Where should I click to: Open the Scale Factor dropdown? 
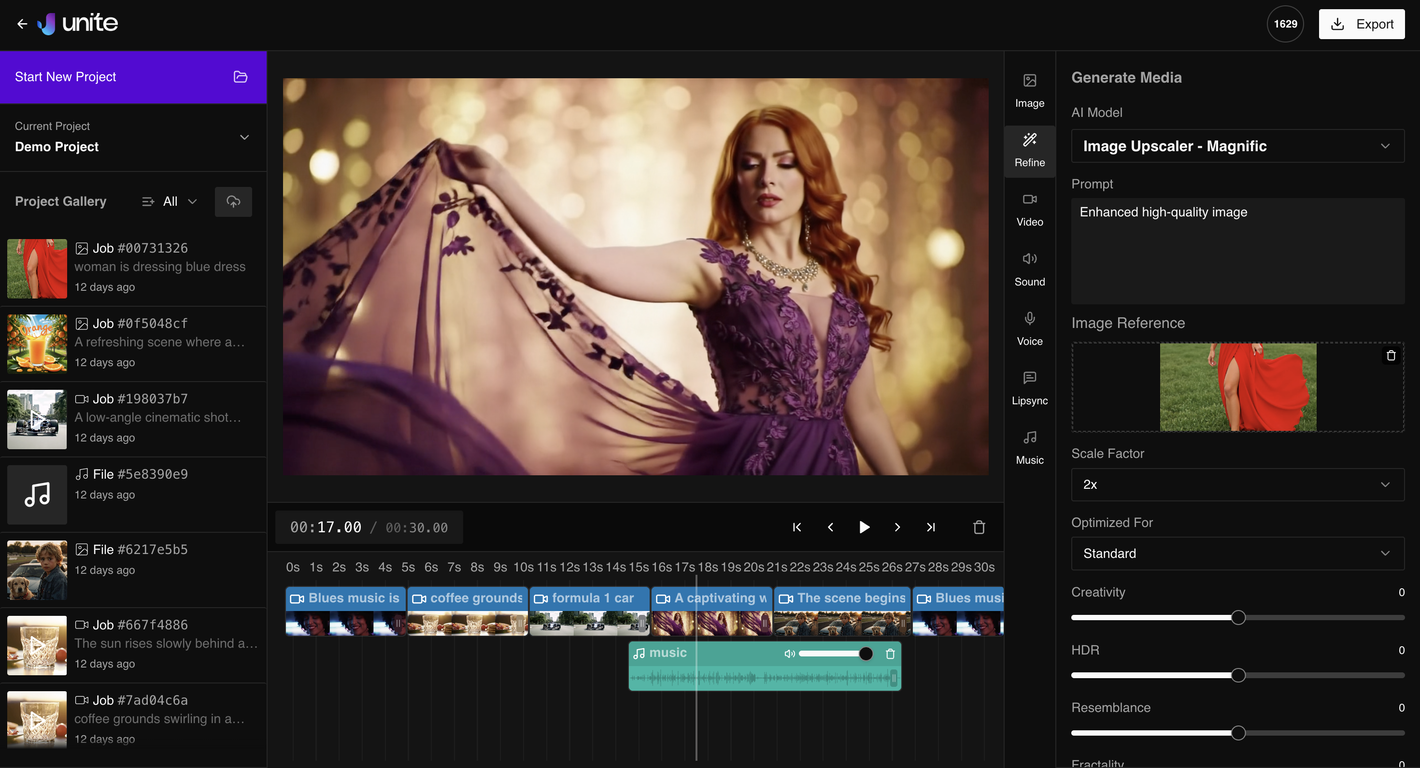coord(1237,484)
